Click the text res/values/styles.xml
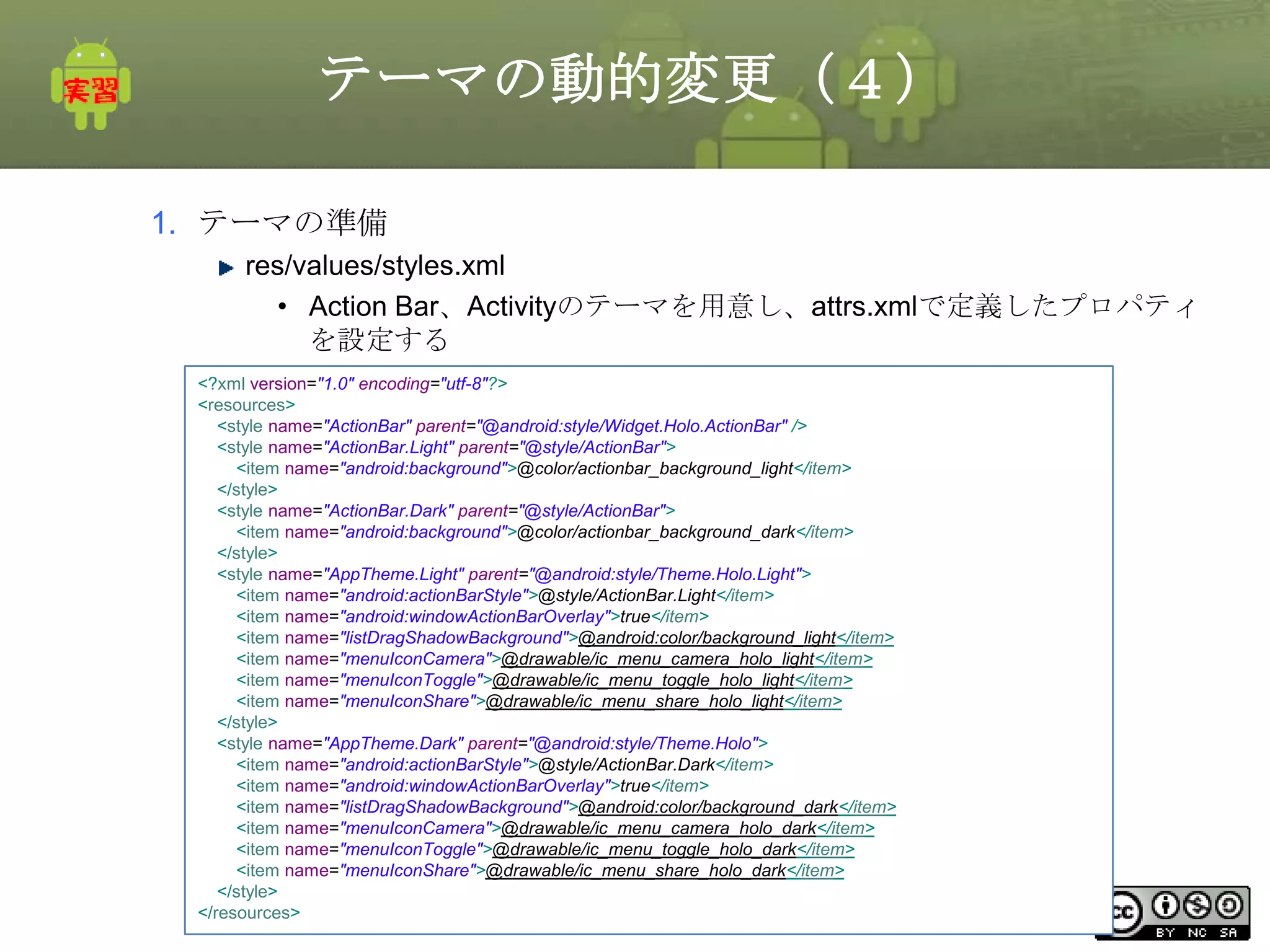Viewport: 1270px width, 952px height. [375, 266]
